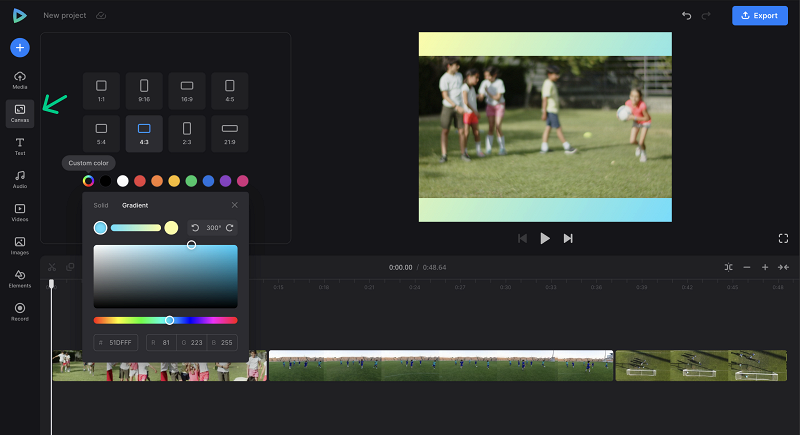Enter fullscreen preview
This screenshot has height=435, width=800.
[x=783, y=239]
